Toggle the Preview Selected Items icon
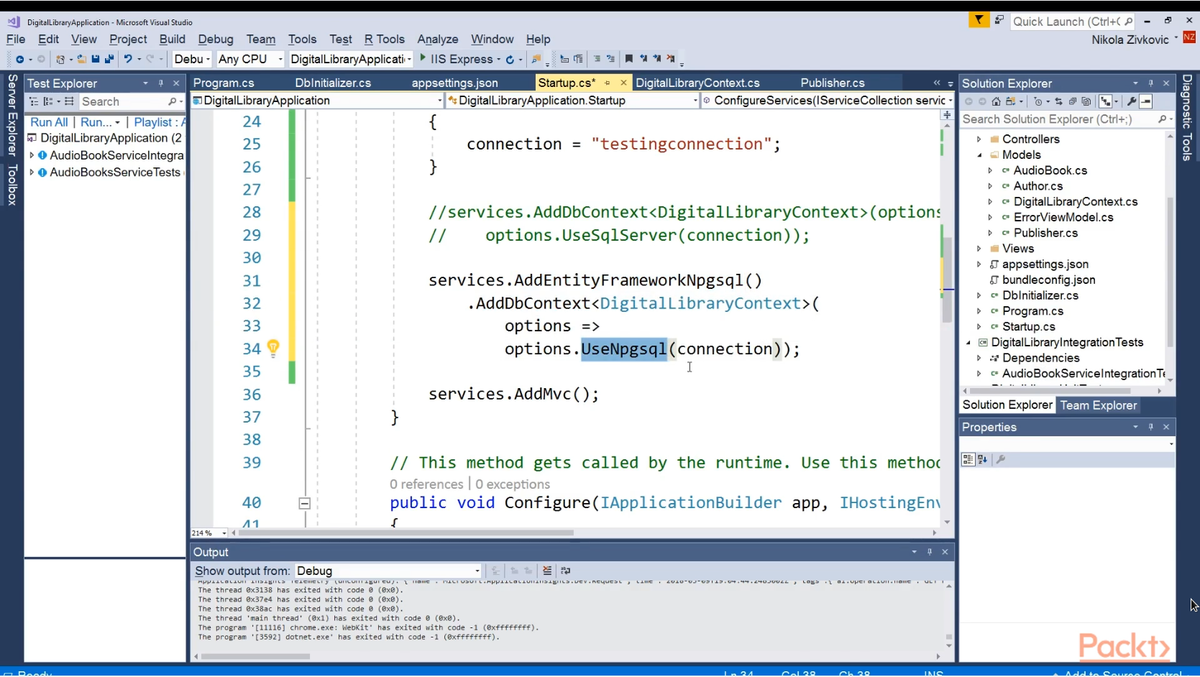The image size is (1200, 677). click(x=1146, y=101)
